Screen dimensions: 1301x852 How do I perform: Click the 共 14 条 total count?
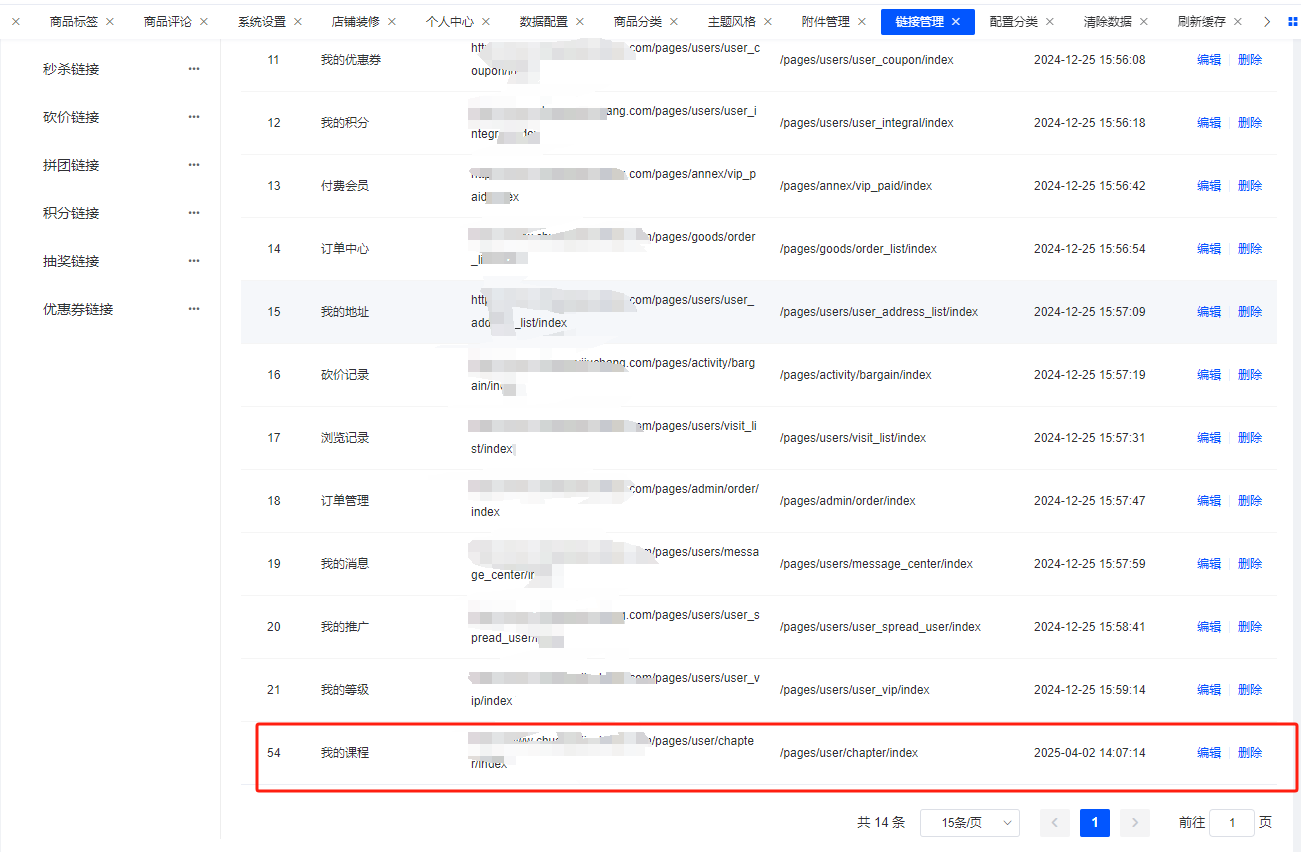click(881, 823)
